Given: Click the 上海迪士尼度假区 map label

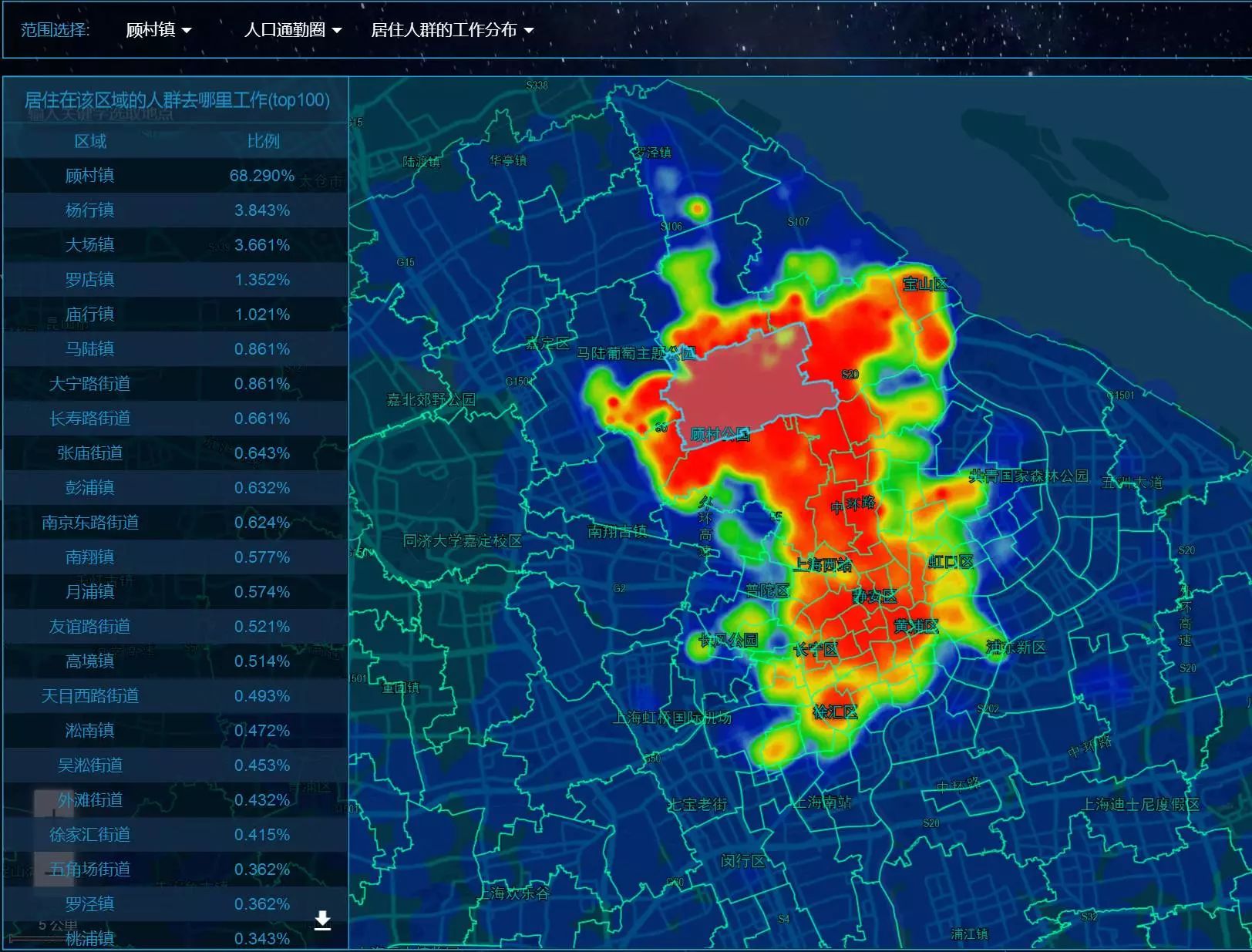Looking at the screenshot, I should pyautogui.click(x=1140, y=804).
